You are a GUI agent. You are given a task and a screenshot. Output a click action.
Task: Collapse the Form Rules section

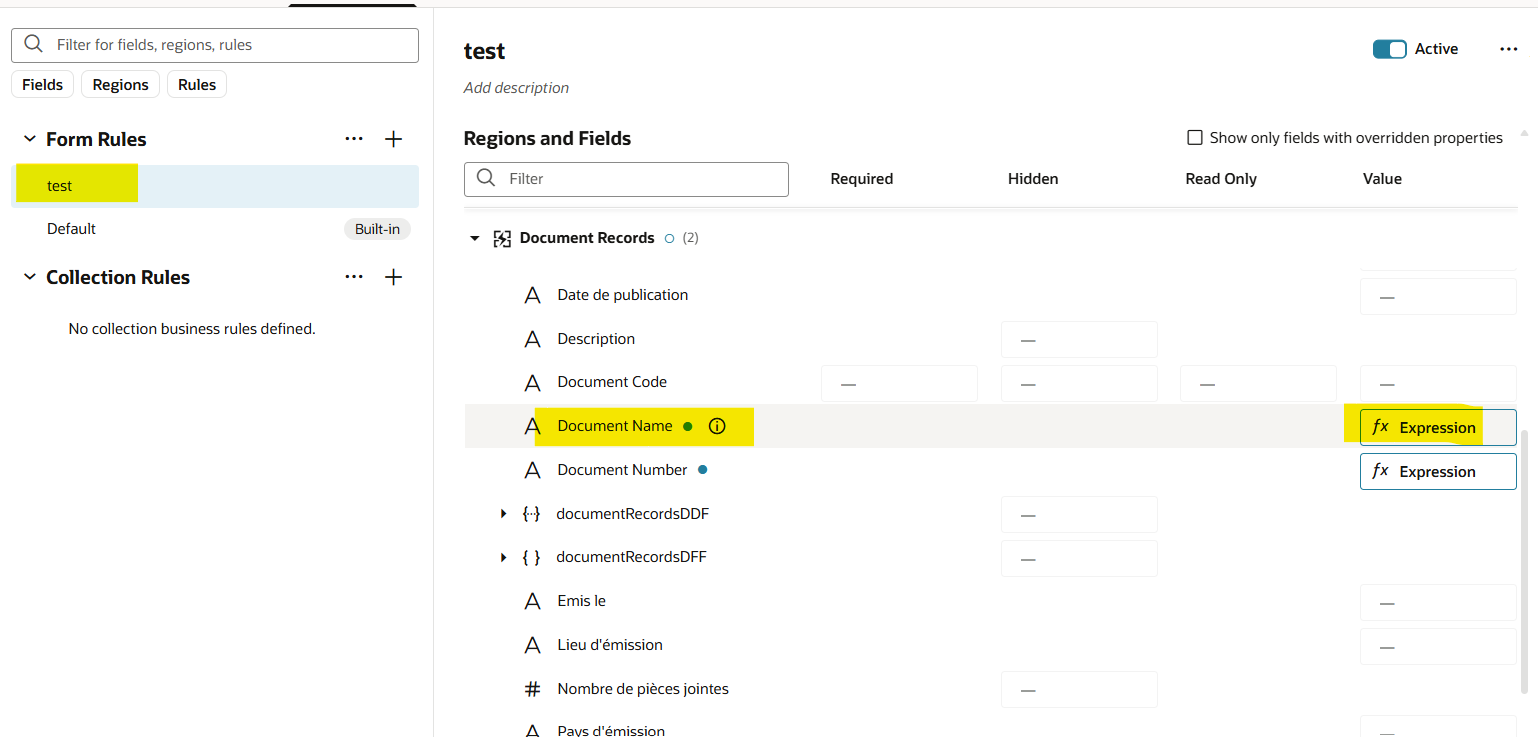click(x=29, y=139)
